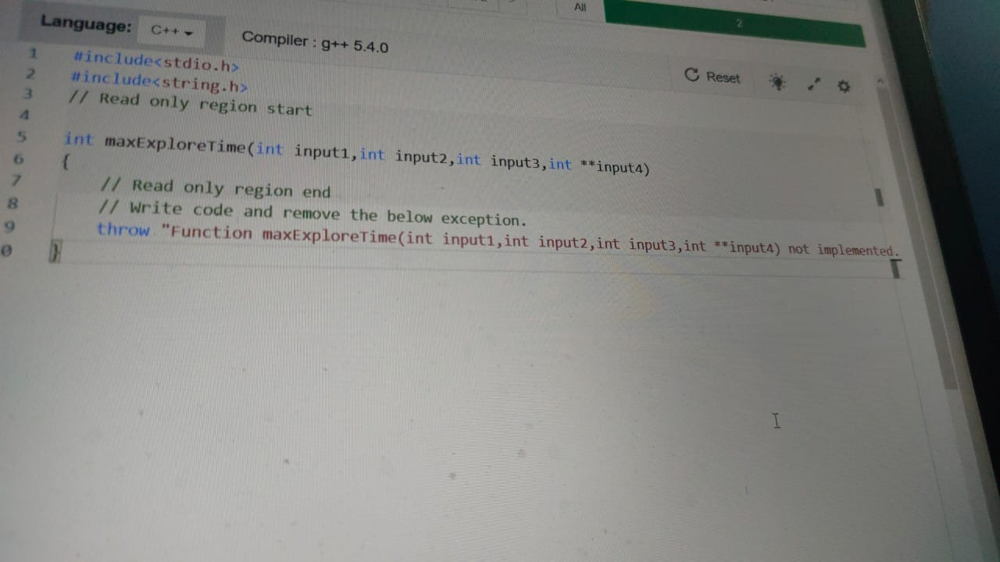Toggle the editor brightness theme icon
The width and height of the screenshot is (1000, 562).
pos(777,82)
